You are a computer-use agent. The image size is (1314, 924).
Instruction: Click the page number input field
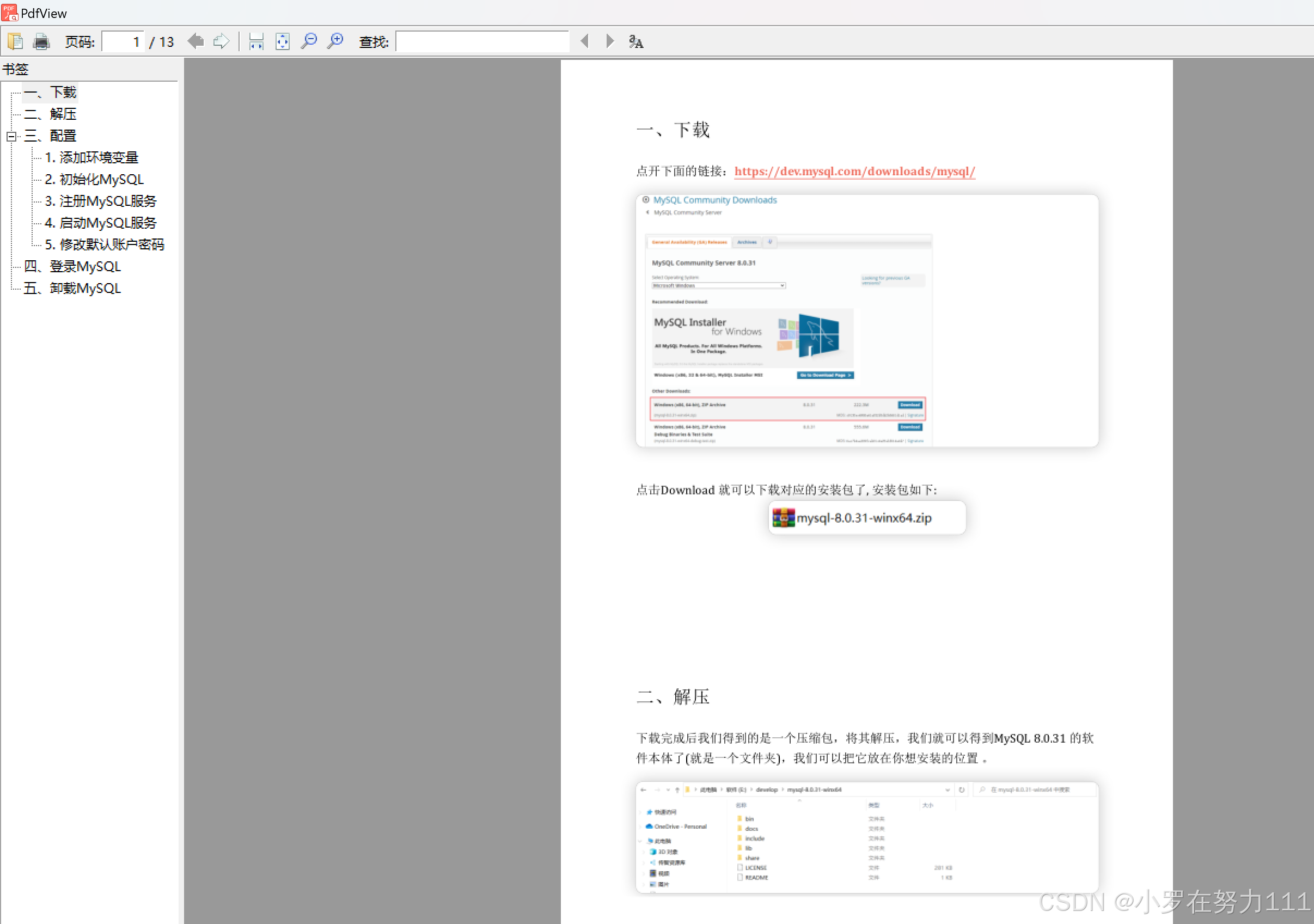click(x=123, y=41)
